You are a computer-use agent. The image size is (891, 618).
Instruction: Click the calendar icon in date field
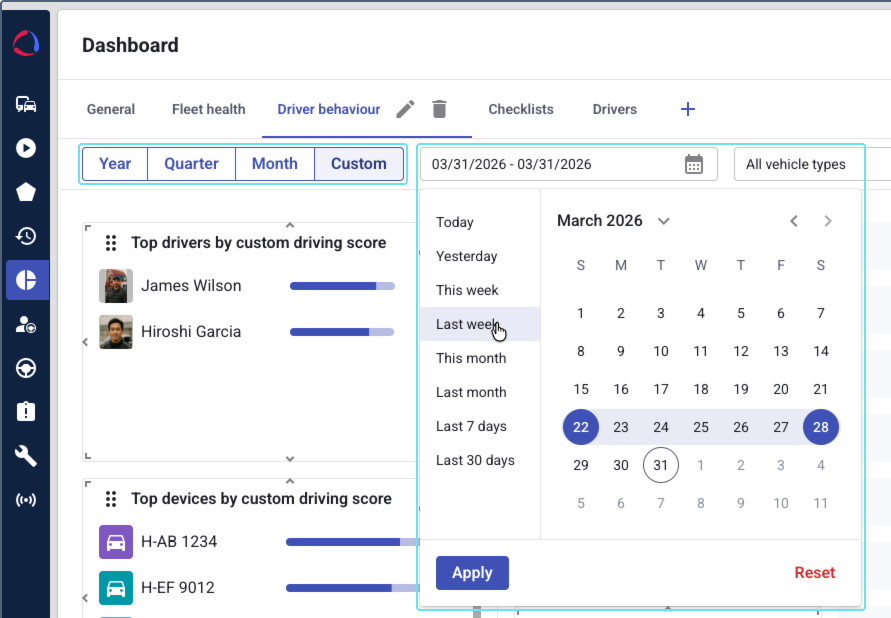(694, 164)
